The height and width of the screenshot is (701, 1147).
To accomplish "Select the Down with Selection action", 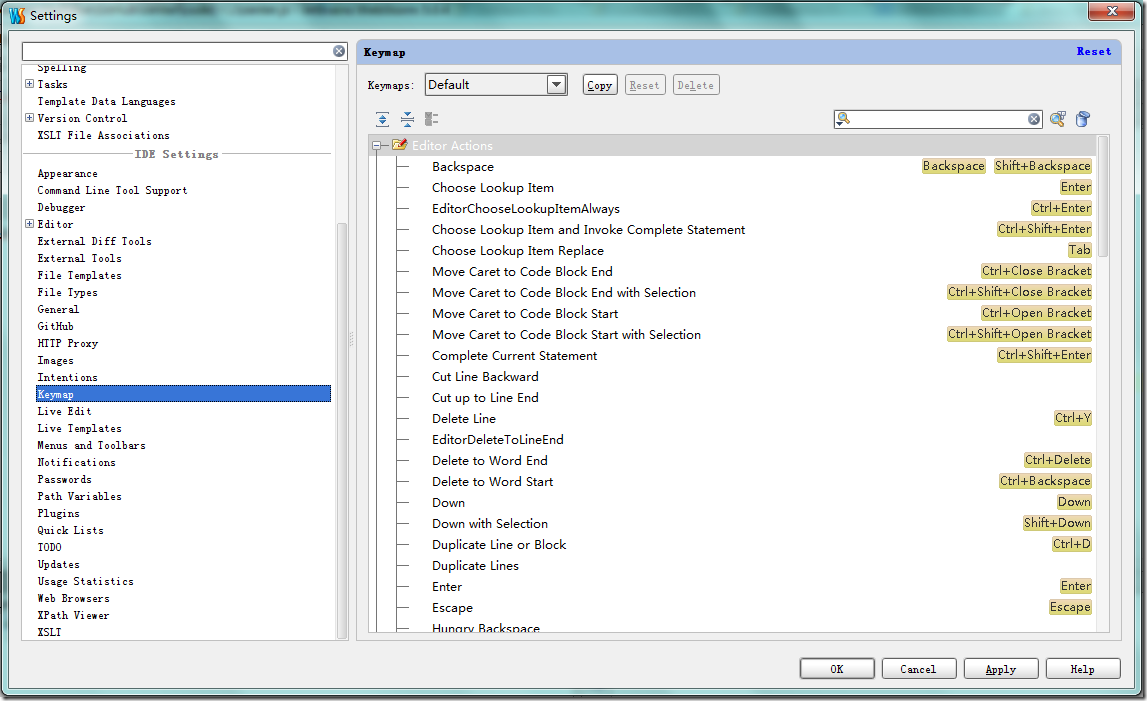I will pos(489,524).
